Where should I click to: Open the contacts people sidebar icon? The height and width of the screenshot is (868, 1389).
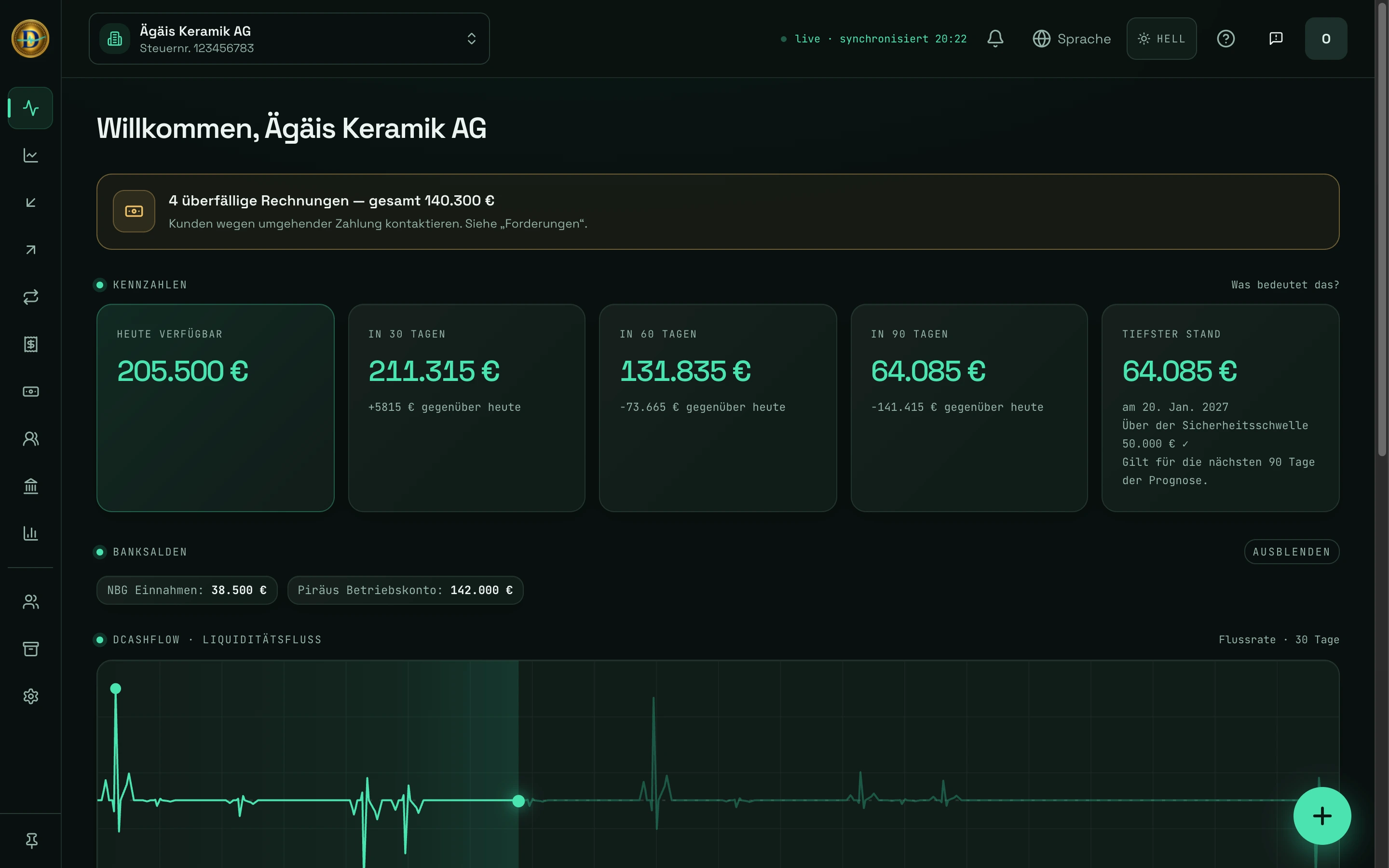(x=30, y=439)
